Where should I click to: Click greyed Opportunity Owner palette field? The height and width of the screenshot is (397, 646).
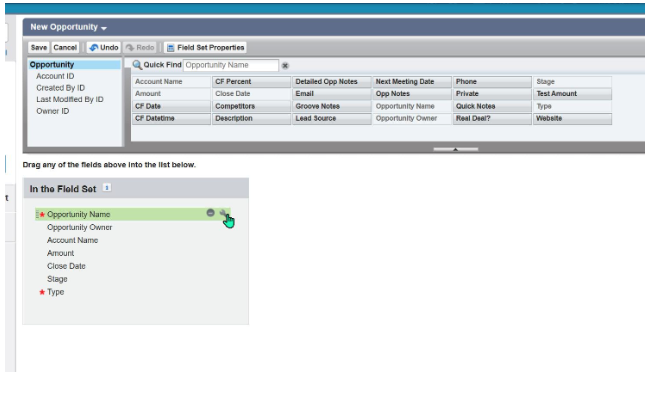[412, 118]
